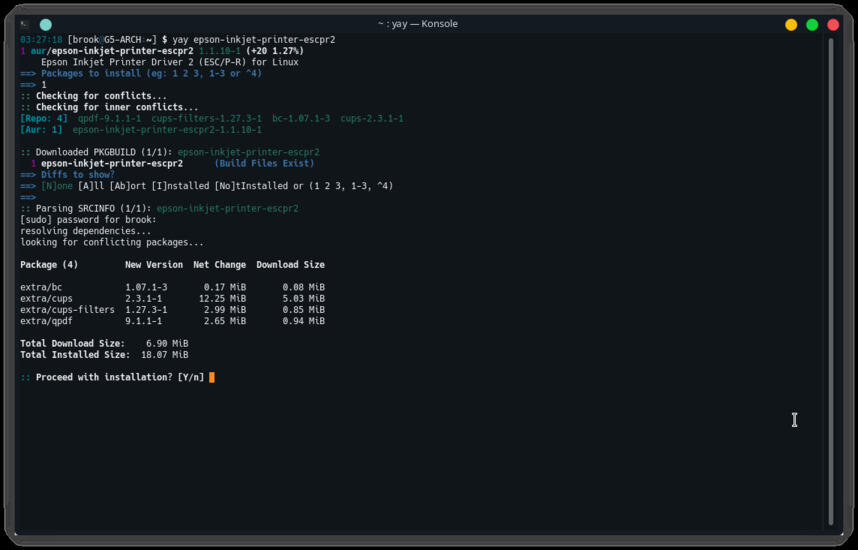Click the '2.99 MiB' net change value
This screenshot has width=858, height=550.
[x=225, y=310]
